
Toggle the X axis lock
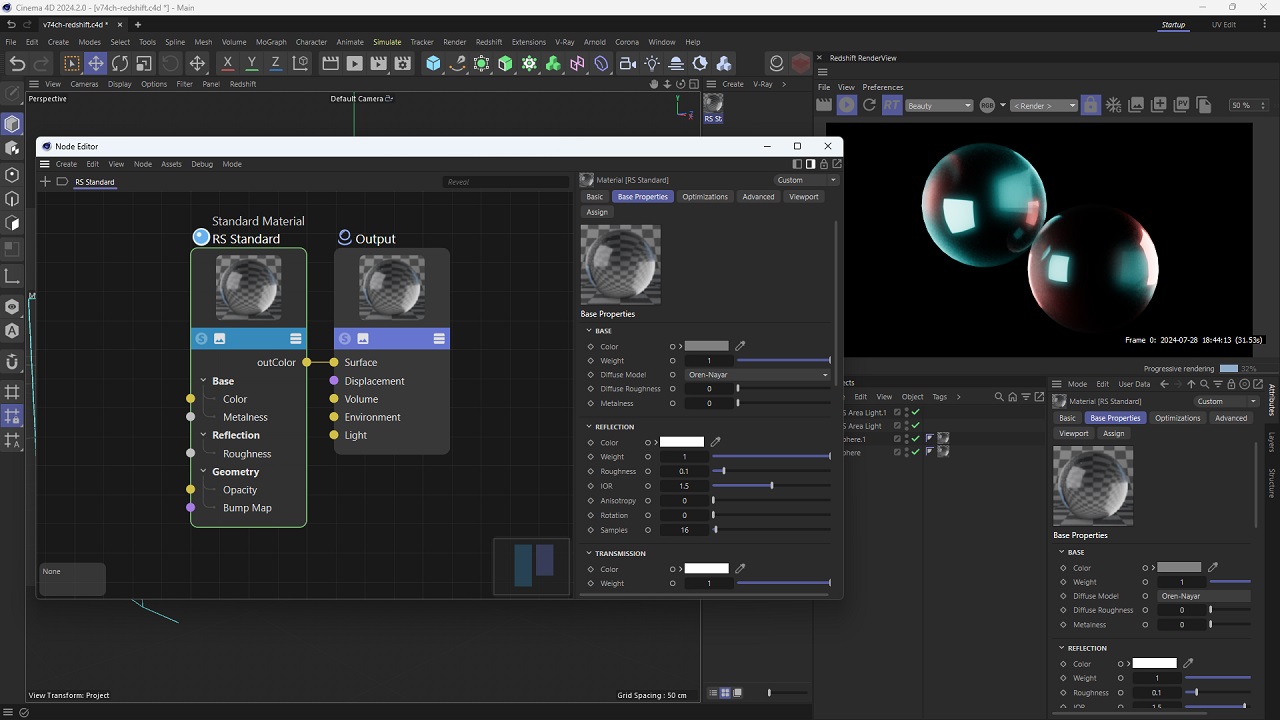[x=228, y=64]
